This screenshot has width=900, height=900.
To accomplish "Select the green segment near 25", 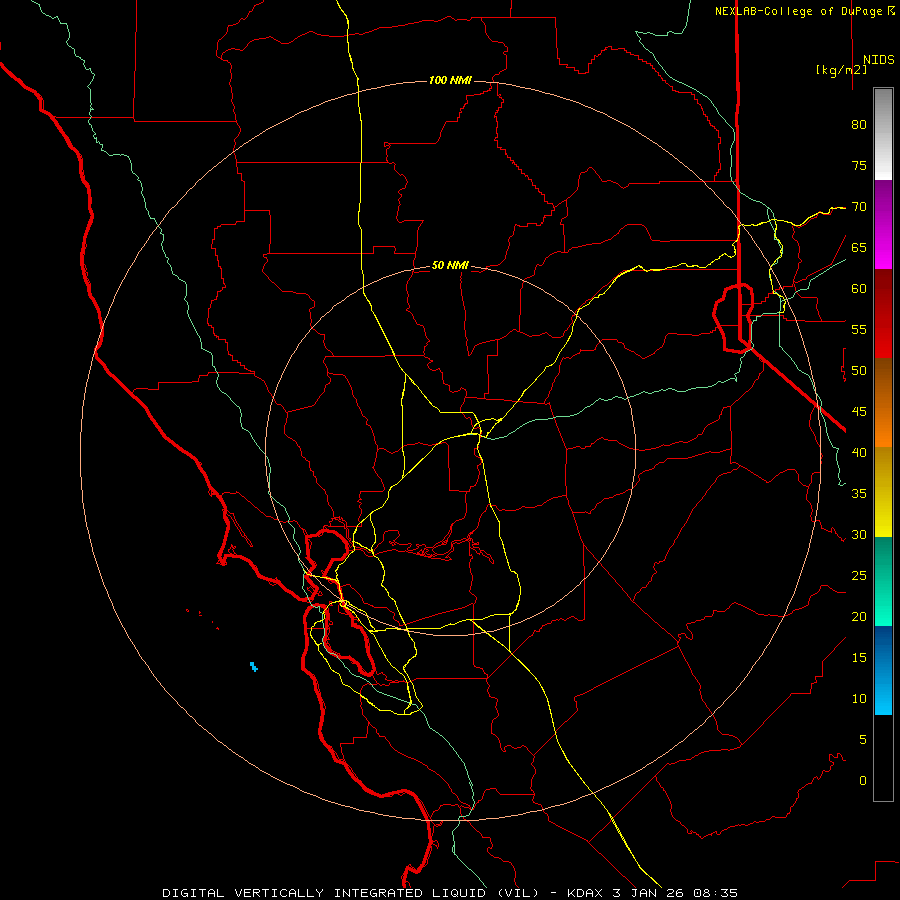I will (x=883, y=581).
